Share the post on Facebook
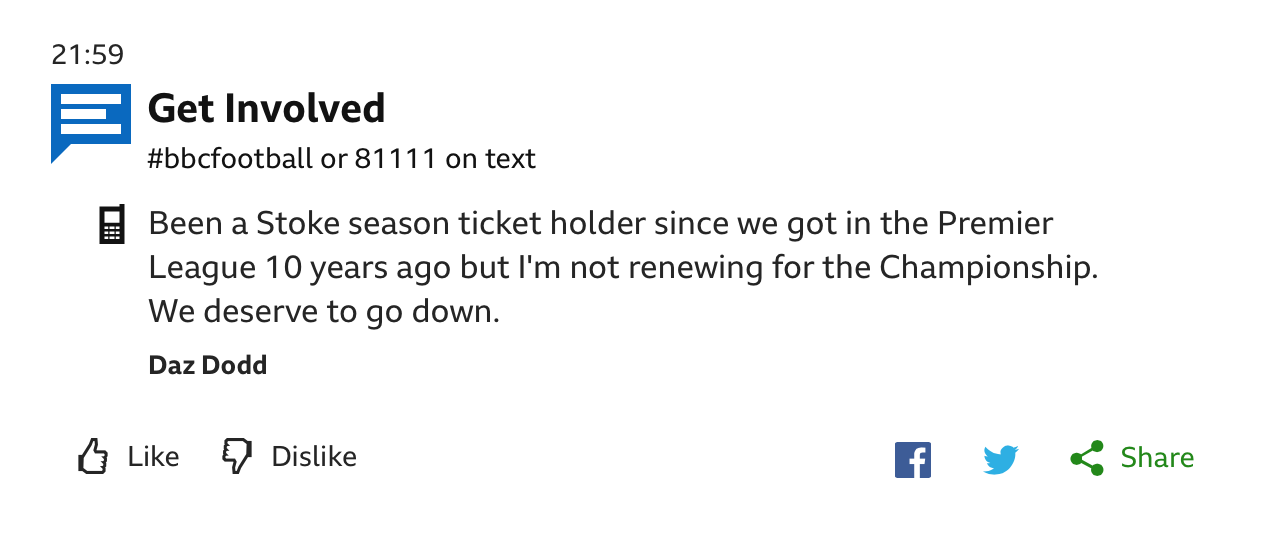The image size is (1266, 534). (912, 460)
